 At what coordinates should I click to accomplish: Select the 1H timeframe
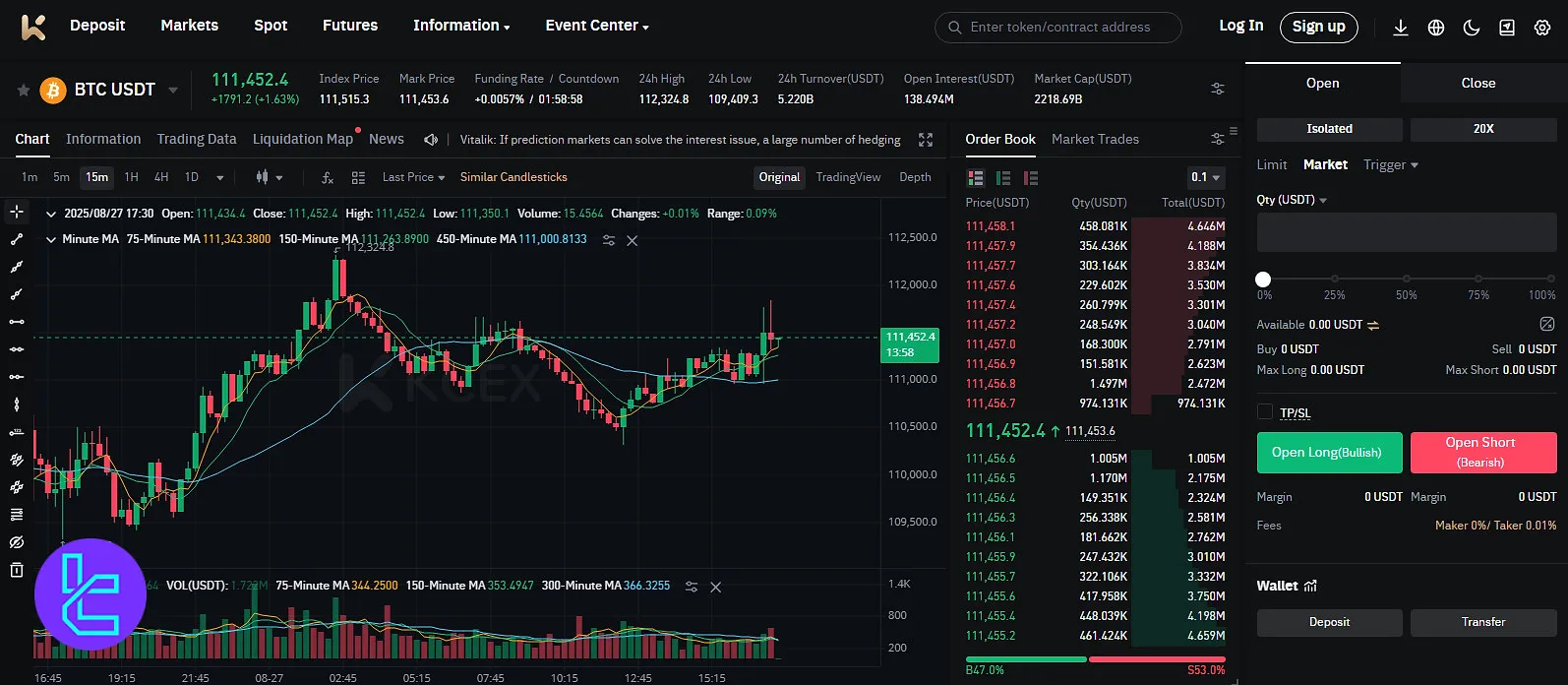click(x=131, y=177)
